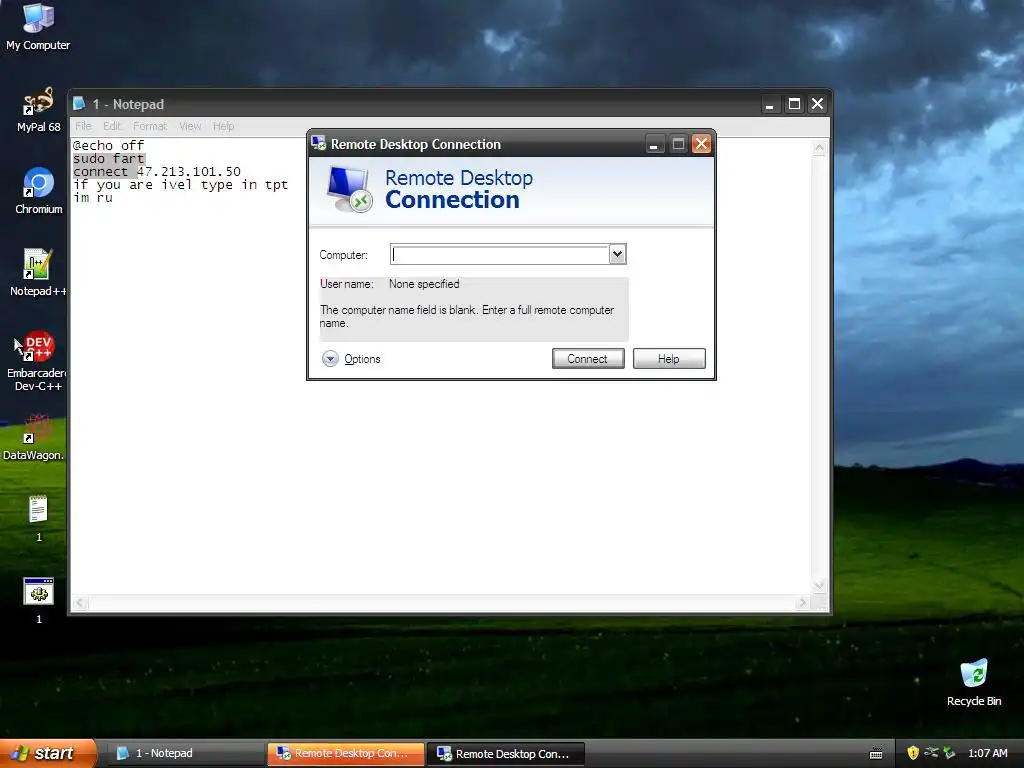Screen dimensions: 1024x768
Task: Focus the Computer name input field
Action: [x=500, y=254]
